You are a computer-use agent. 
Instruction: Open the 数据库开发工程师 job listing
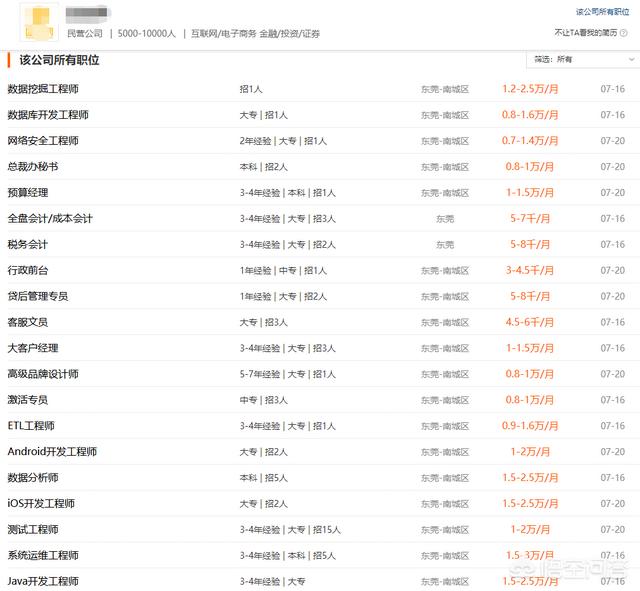(x=48, y=115)
